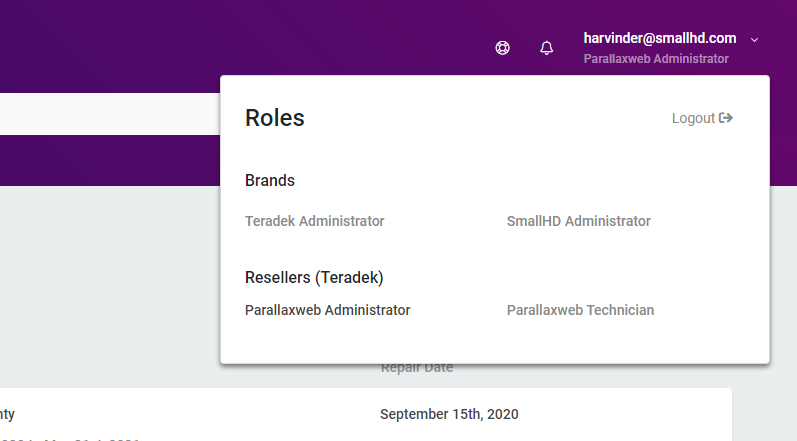Screen dimensions: 797x441
Task: Switch to Teradek Administrator role
Action: [x=314, y=221]
